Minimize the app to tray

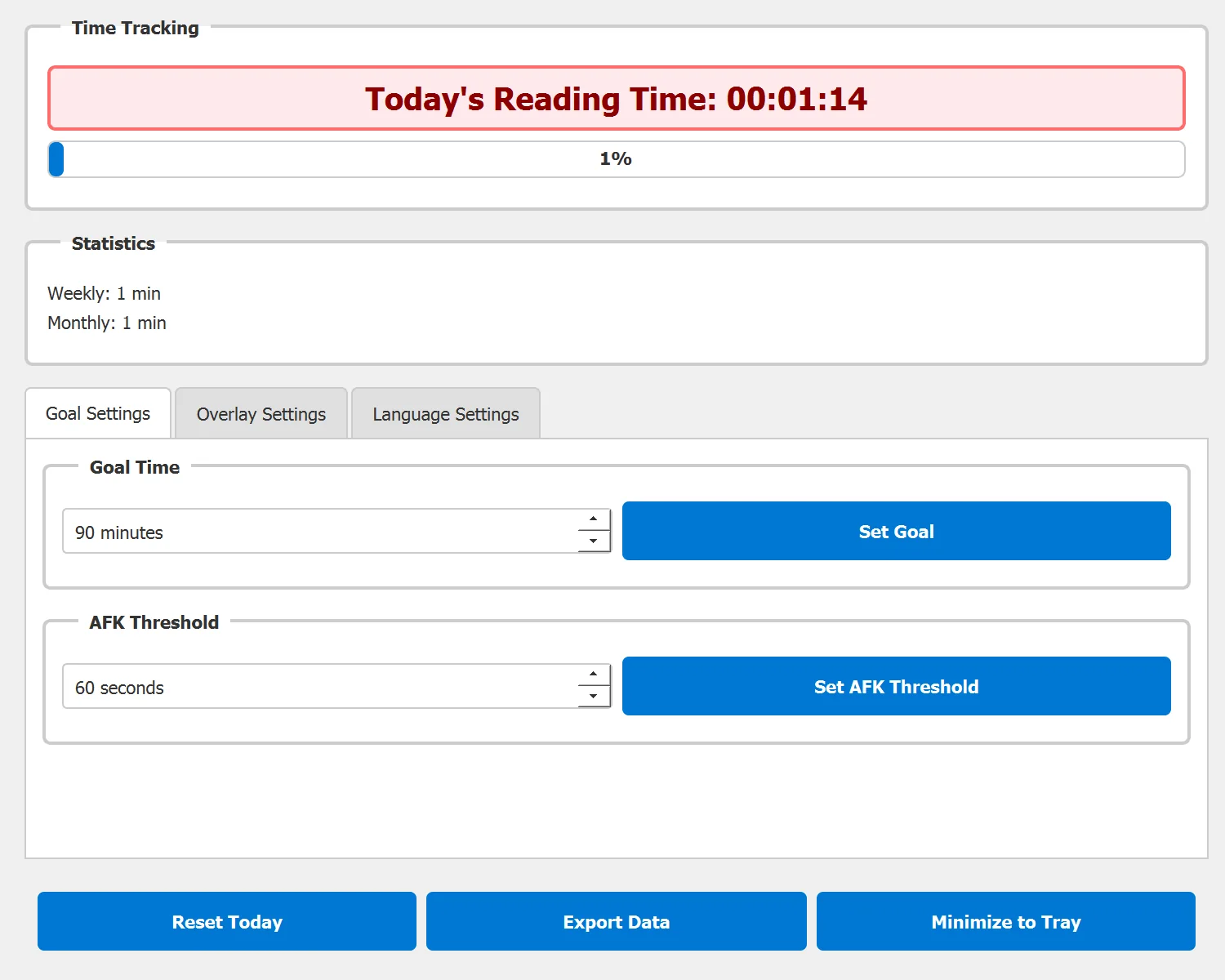pyautogui.click(x=1005, y=922)
